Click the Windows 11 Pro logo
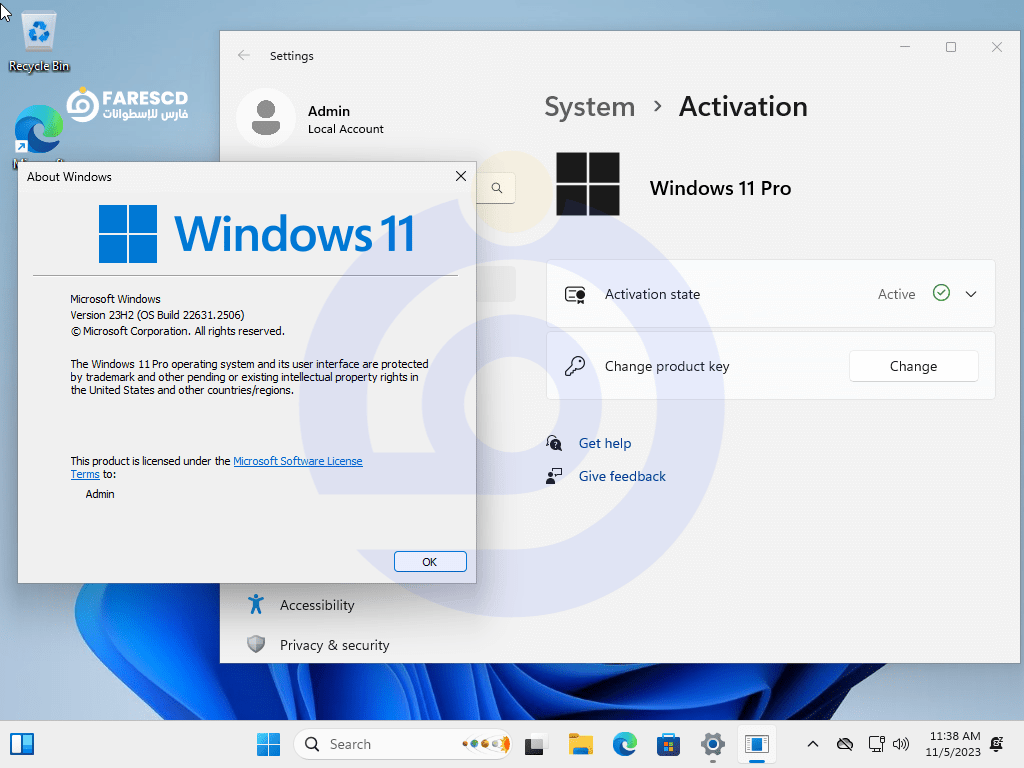This screenshot has height=768, width=1024. pos(588,184)
